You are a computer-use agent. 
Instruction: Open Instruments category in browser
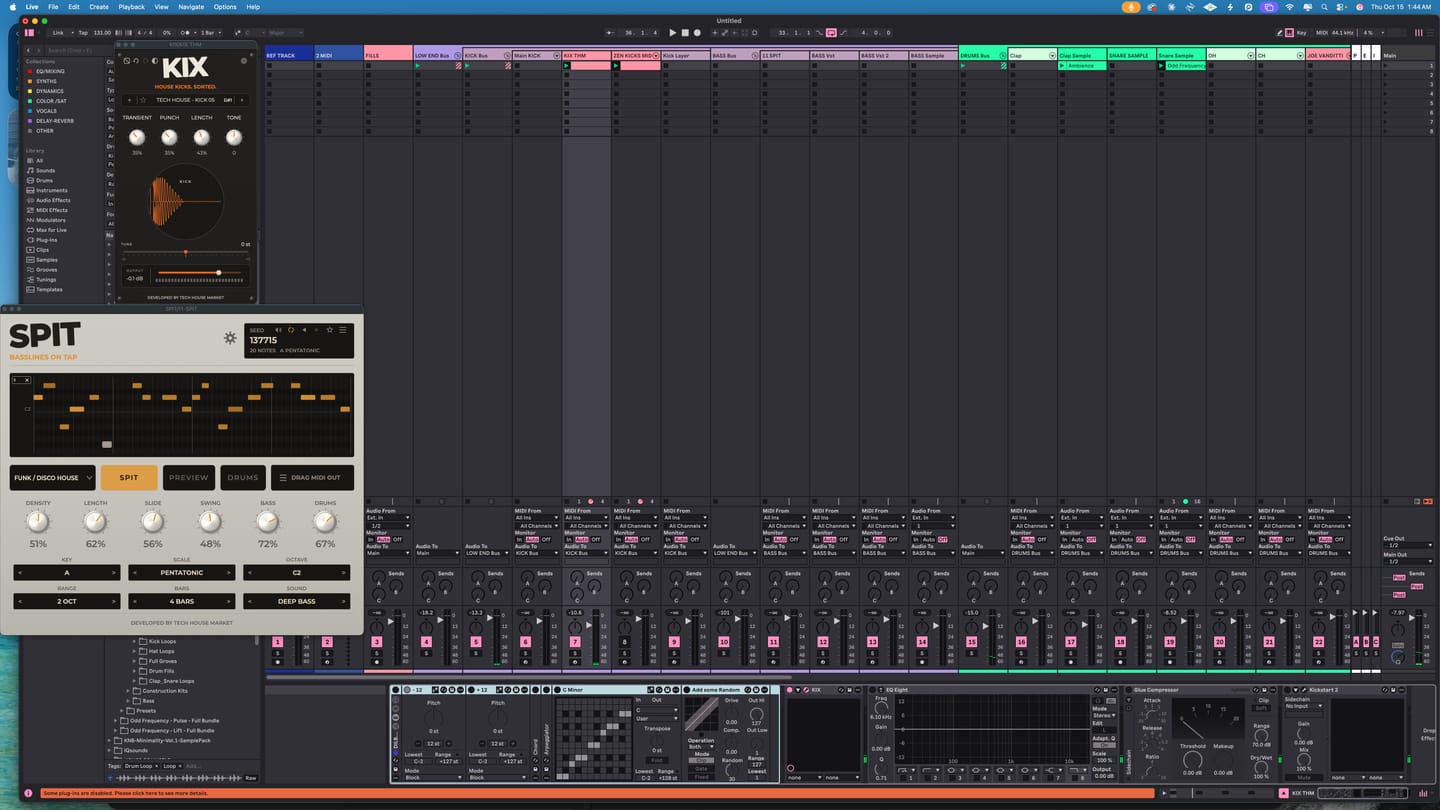[52, 190]
